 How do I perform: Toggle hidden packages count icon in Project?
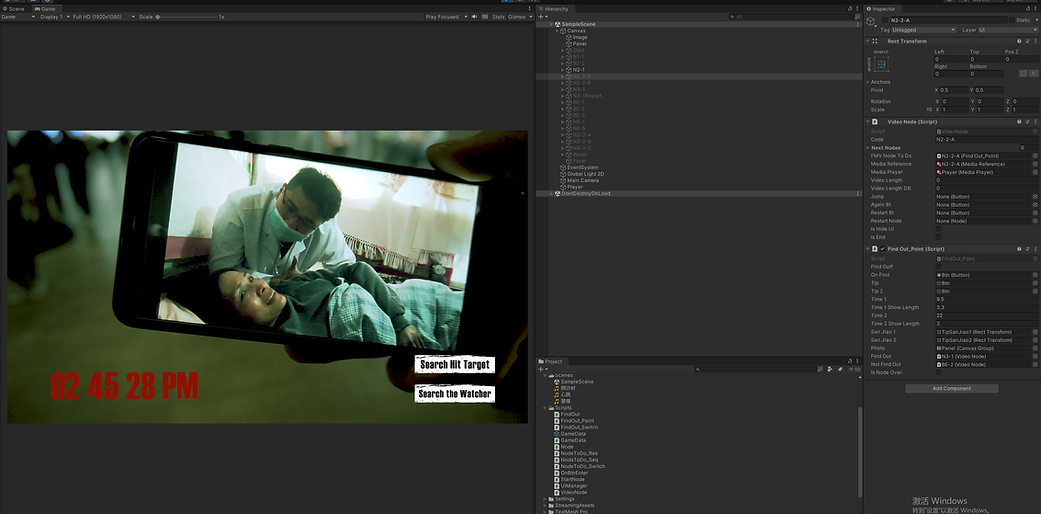click(x=854, y=369)
